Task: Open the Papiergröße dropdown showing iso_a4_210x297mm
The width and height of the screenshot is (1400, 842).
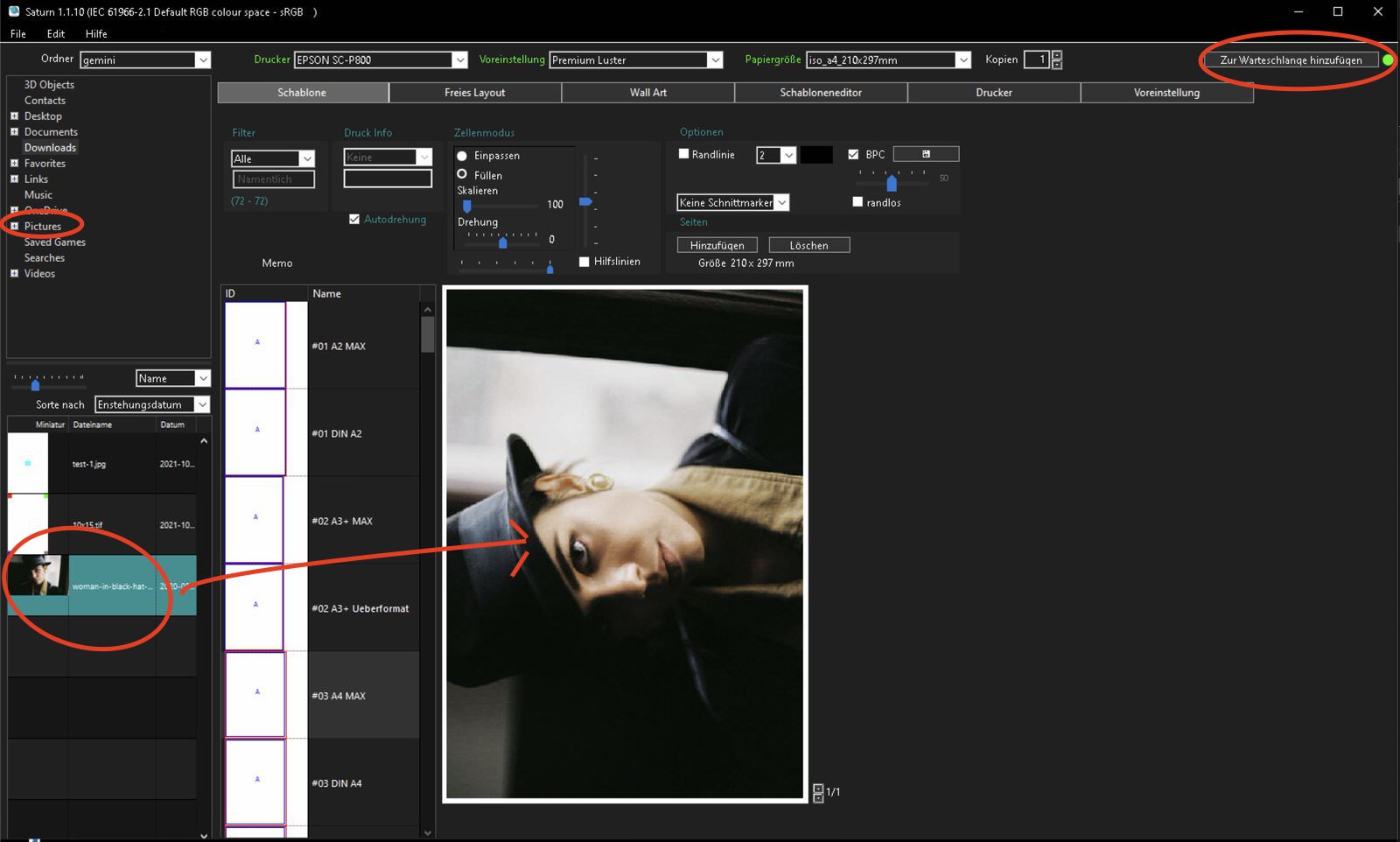Action: 888,60
